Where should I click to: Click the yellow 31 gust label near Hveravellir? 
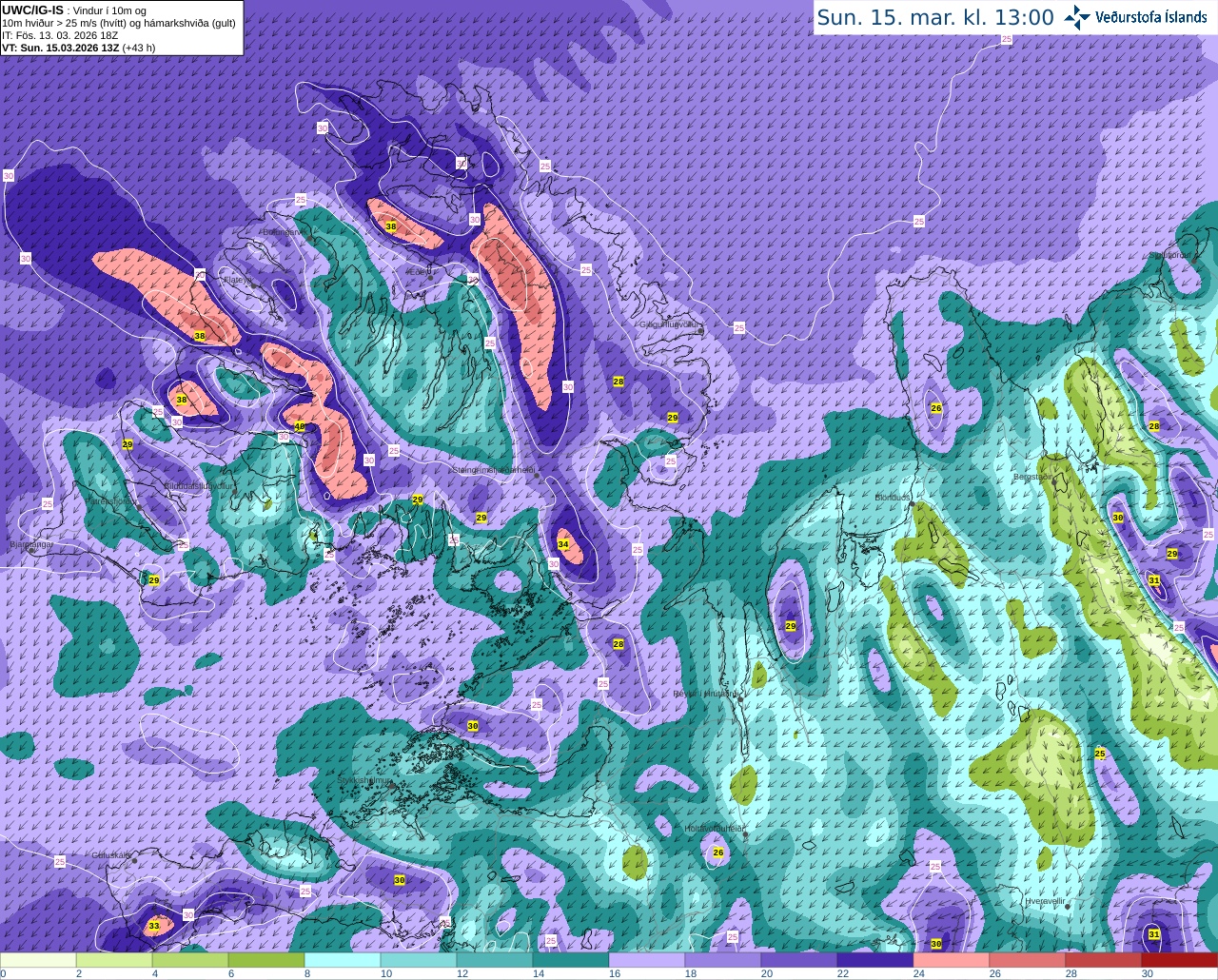[x=1154, y=934]
